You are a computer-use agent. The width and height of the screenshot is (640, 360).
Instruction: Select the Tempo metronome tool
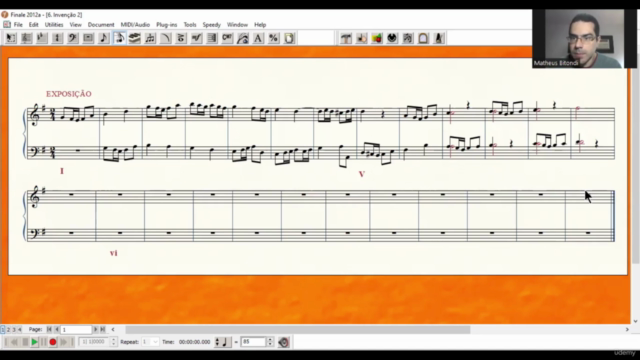(x=439, y=38)
